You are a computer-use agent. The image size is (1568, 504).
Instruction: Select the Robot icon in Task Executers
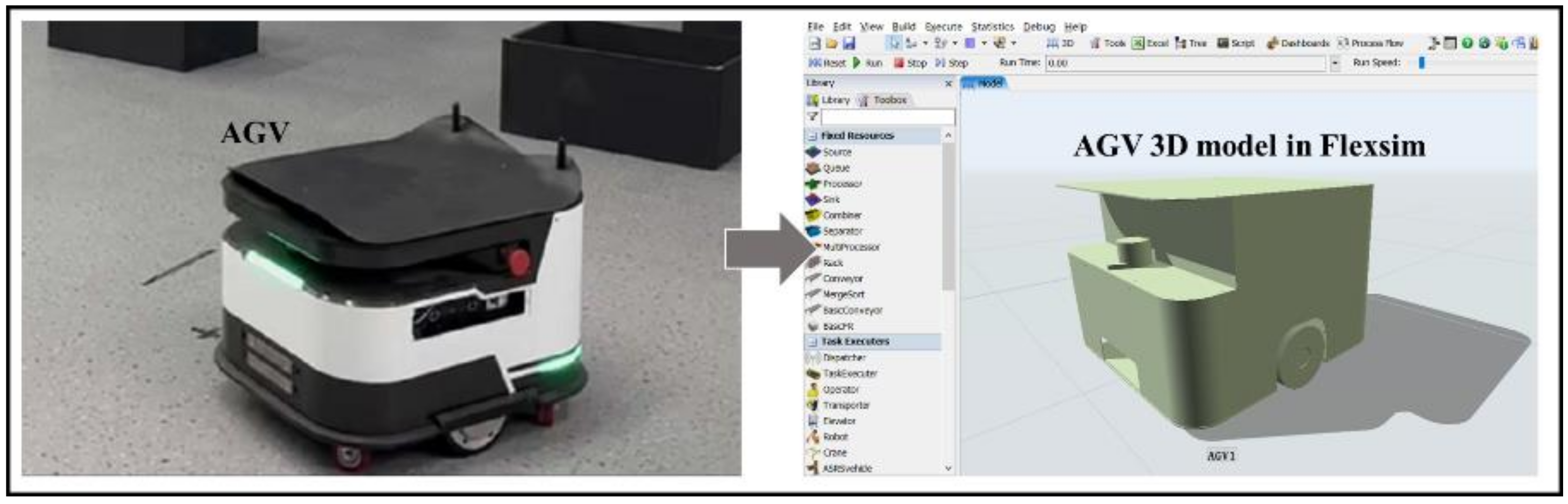click(812, 437)
